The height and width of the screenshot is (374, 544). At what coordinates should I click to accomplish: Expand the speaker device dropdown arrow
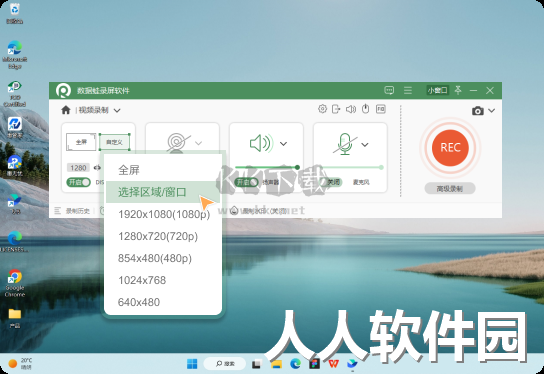(x=283, y=144)
